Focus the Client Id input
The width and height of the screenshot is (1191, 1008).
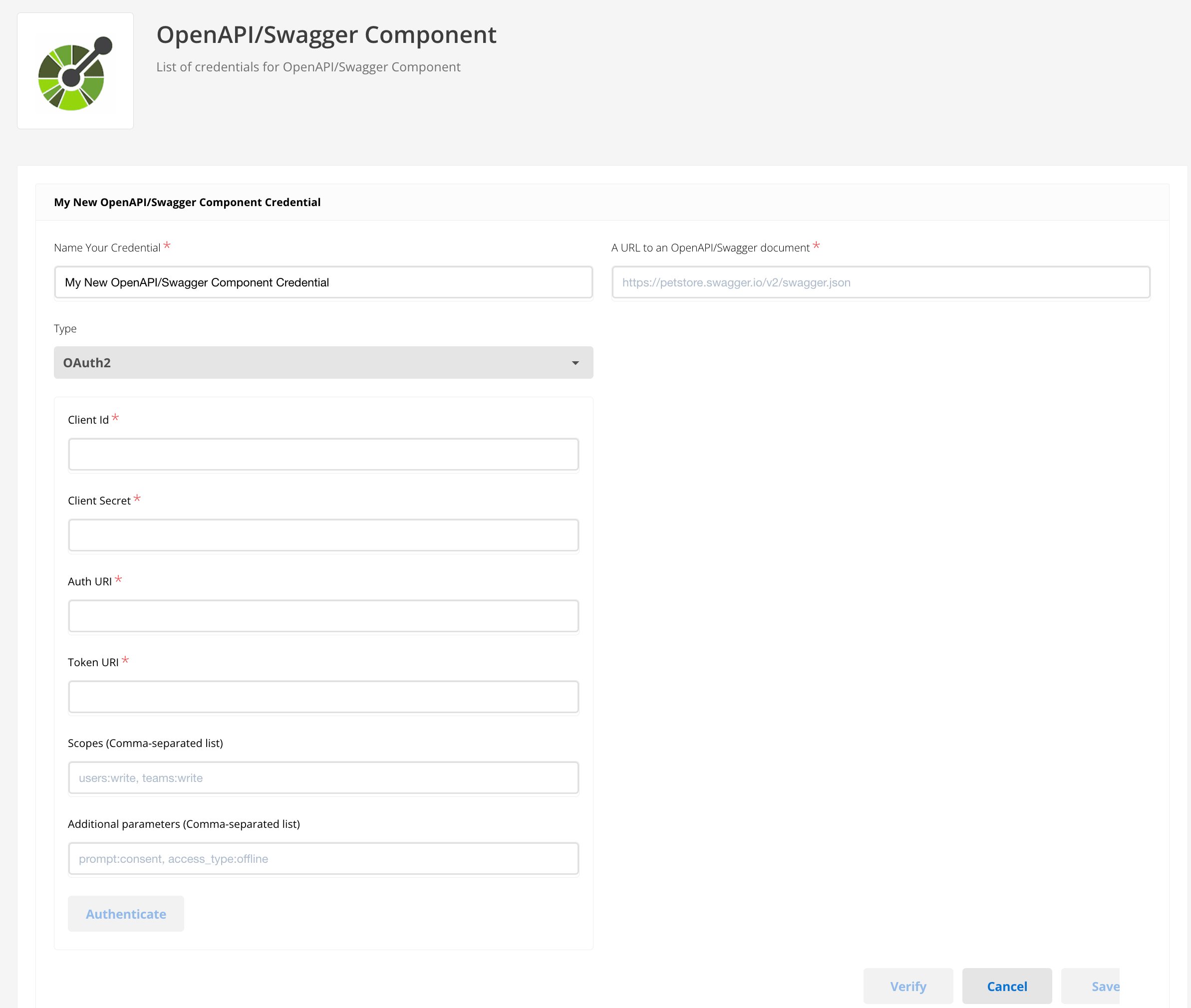[x=323, y=455]
